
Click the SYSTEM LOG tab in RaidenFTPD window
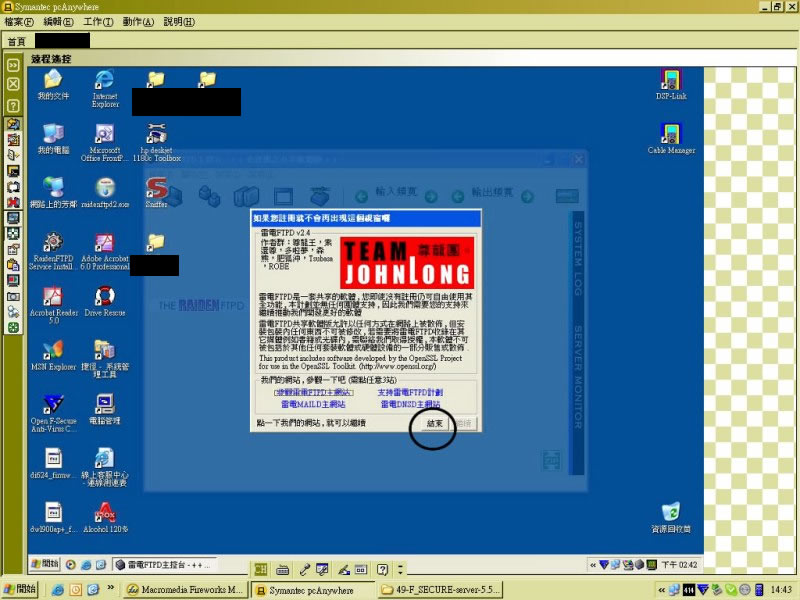pyautogui.click(x=578, y=258)
